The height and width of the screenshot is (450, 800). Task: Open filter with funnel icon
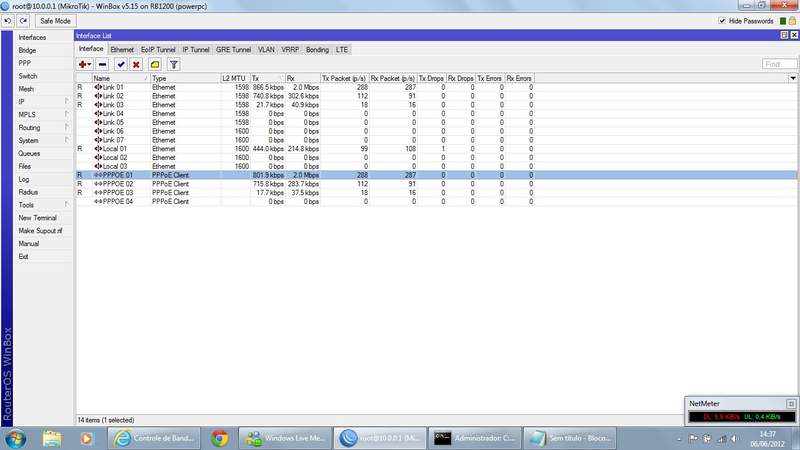174,64
